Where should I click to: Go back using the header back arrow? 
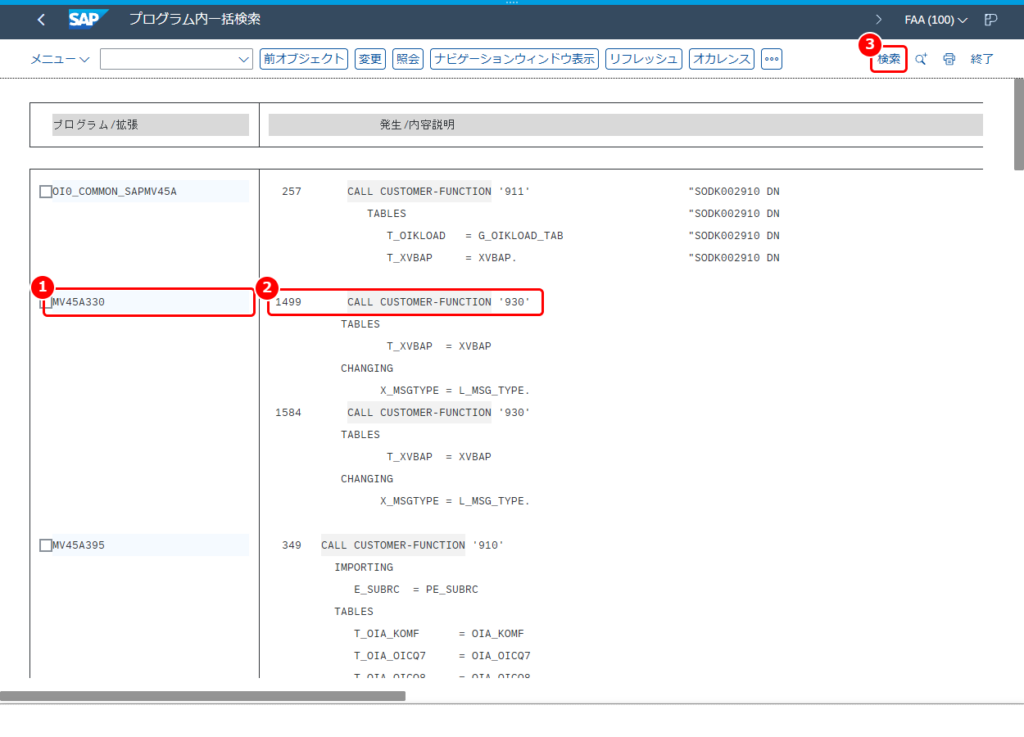pos(41,20)
